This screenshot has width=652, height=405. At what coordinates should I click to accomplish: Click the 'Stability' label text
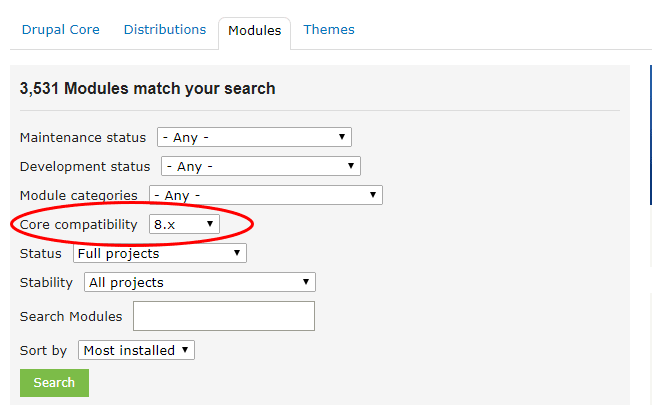point(47,283)
